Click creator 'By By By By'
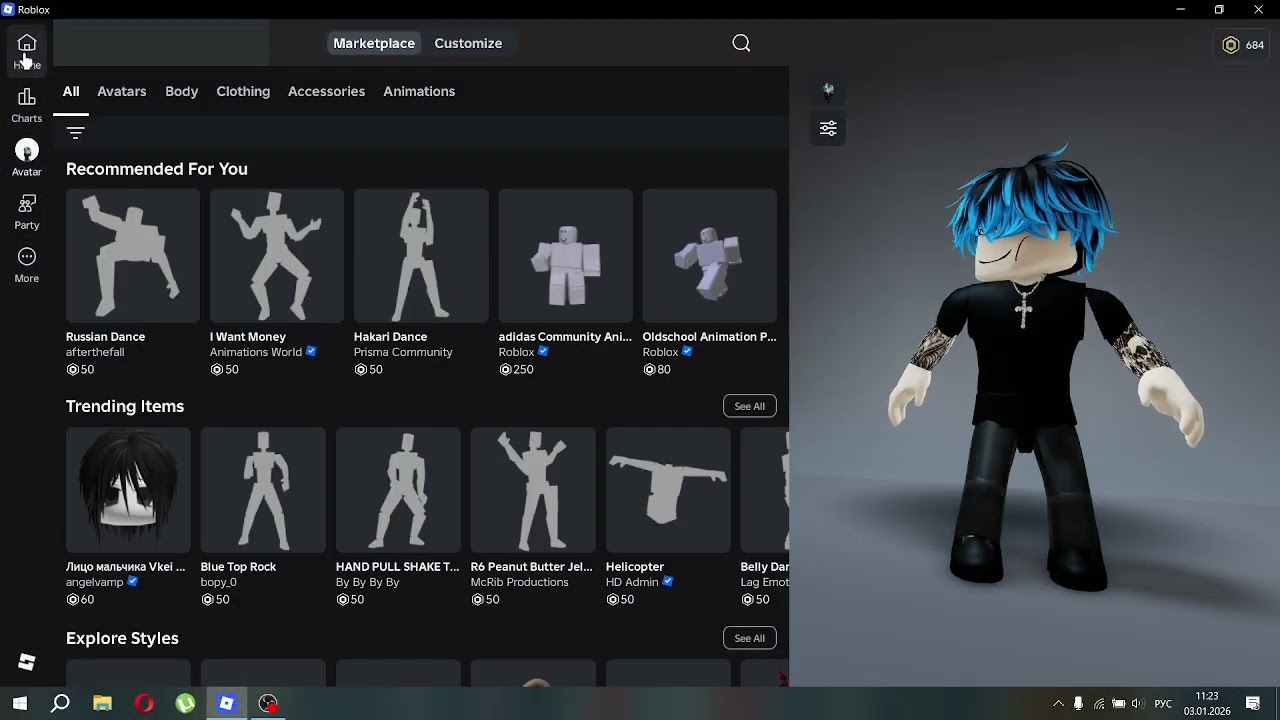The width and height of the screenshot is (1280, 720). [367, 583]
